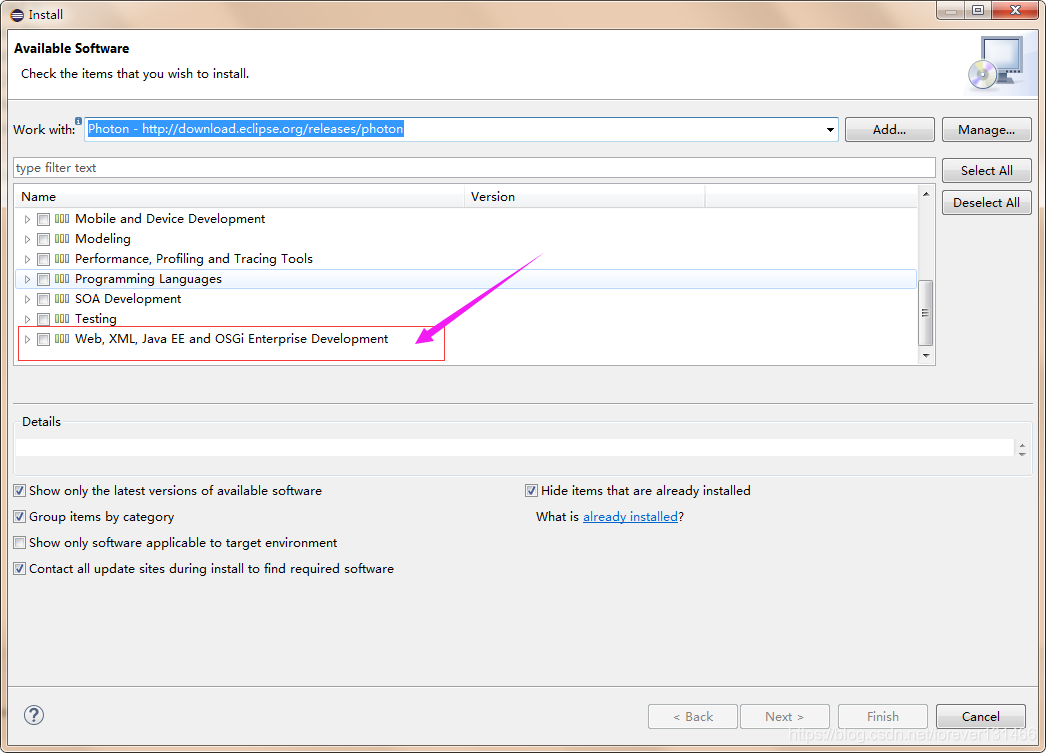This screenshot has width=1046, height=753.
Task: Click the Version column header
Action: pos(584,197)
